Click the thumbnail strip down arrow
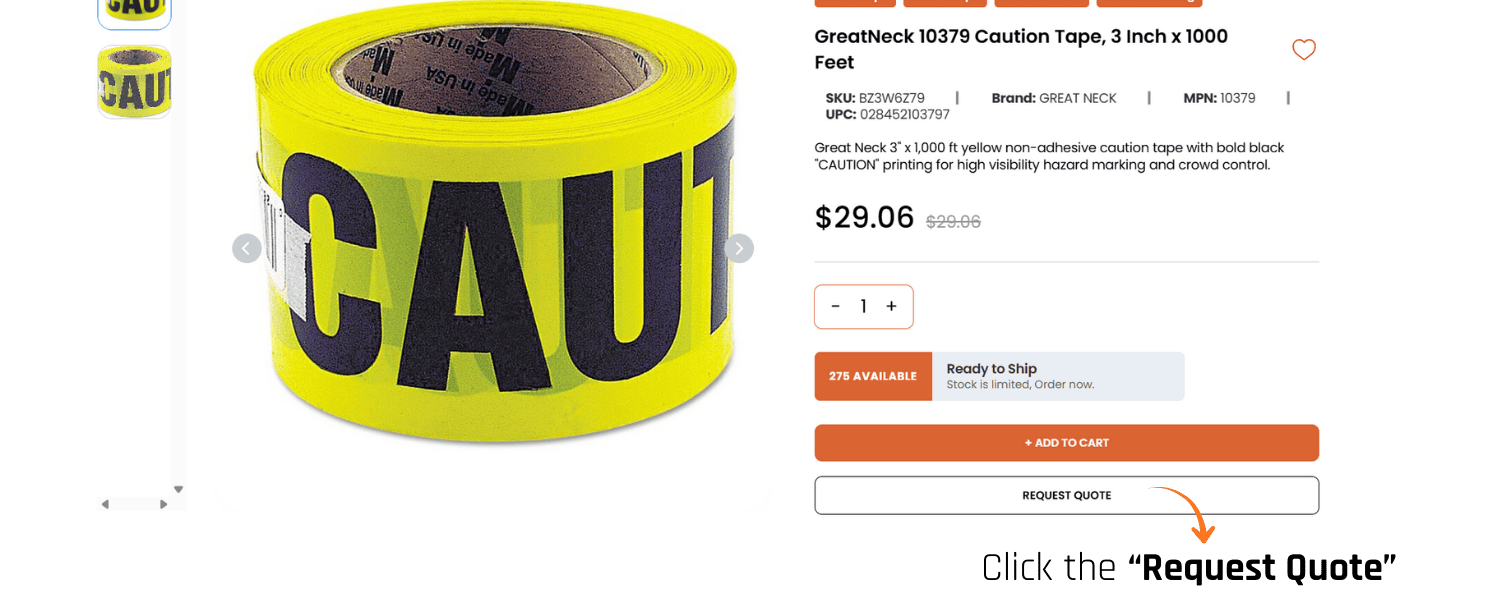 [178, 489]
